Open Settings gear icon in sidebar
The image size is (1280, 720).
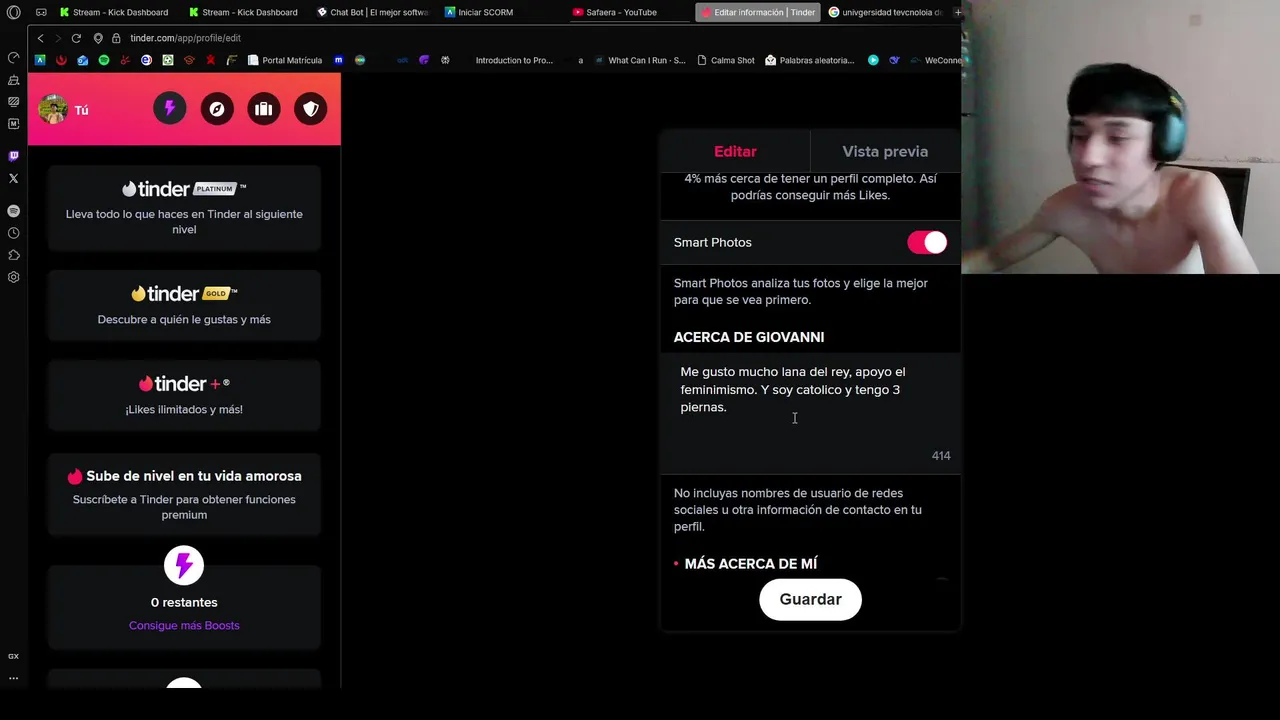(x=13, y=277)
